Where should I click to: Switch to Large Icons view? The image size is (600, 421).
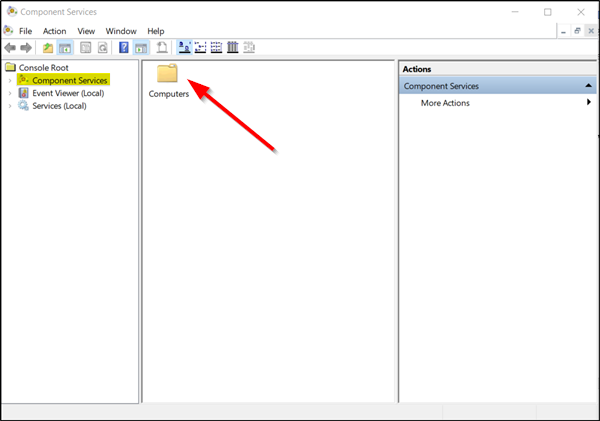184,48
